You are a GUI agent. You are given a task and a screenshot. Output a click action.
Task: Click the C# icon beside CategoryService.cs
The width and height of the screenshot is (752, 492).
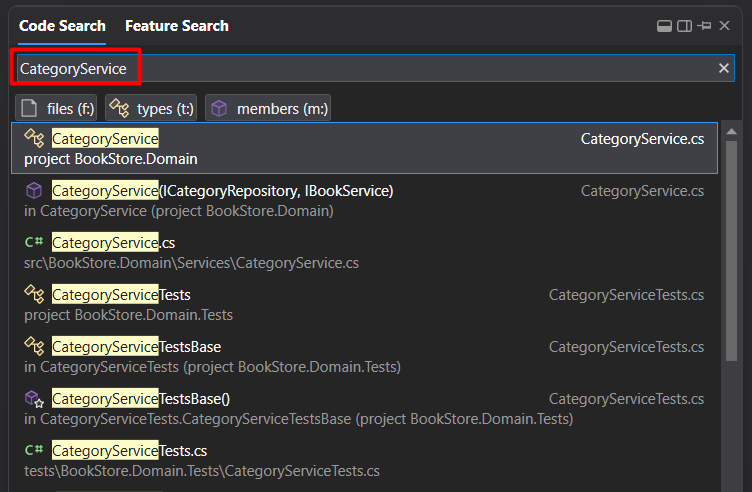tap(34, 242)
